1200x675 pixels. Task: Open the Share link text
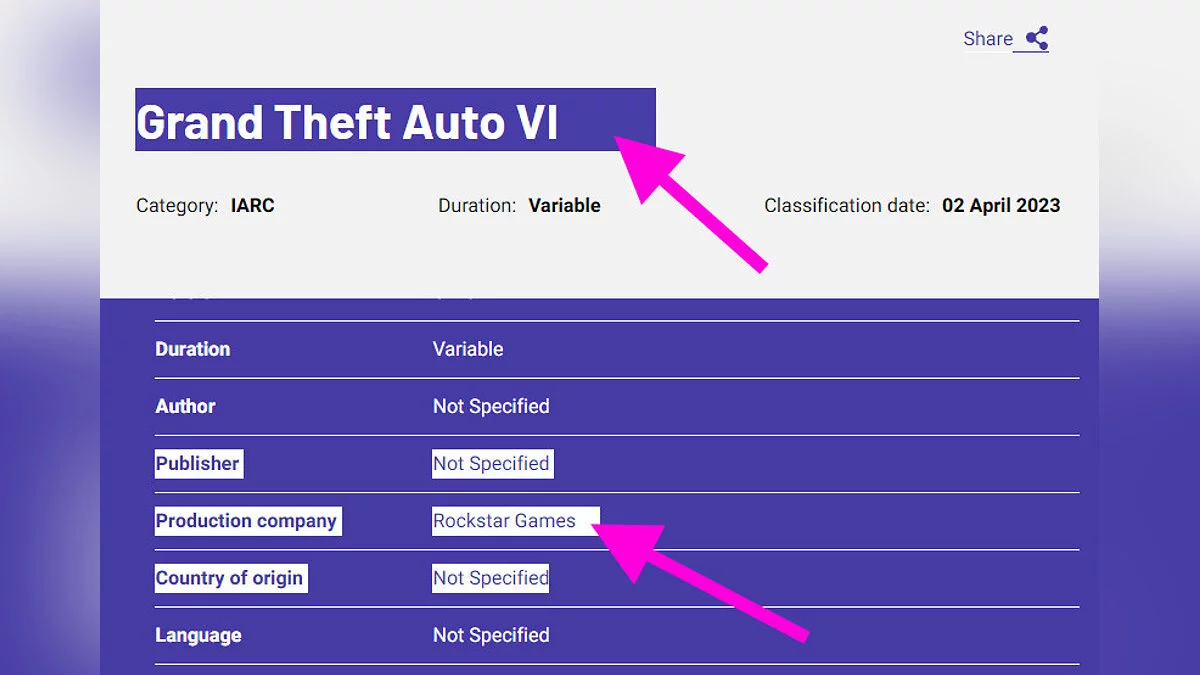(x=987, y=39)
